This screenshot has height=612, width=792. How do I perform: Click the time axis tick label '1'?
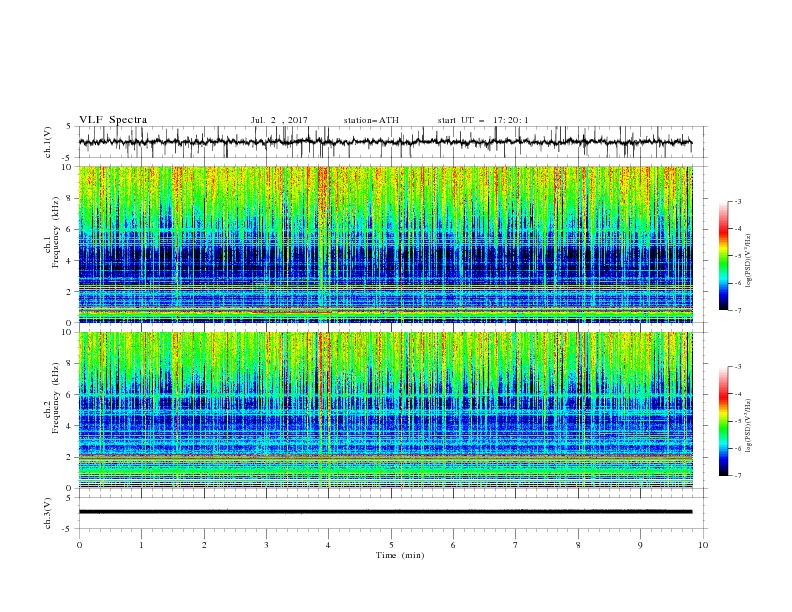pos(141,545)
